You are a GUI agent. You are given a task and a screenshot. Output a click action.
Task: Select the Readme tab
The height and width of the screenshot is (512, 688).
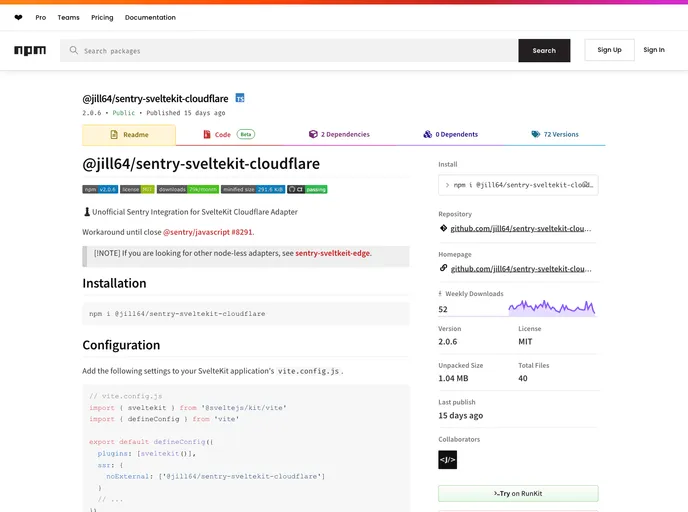(x=129, y=135)
